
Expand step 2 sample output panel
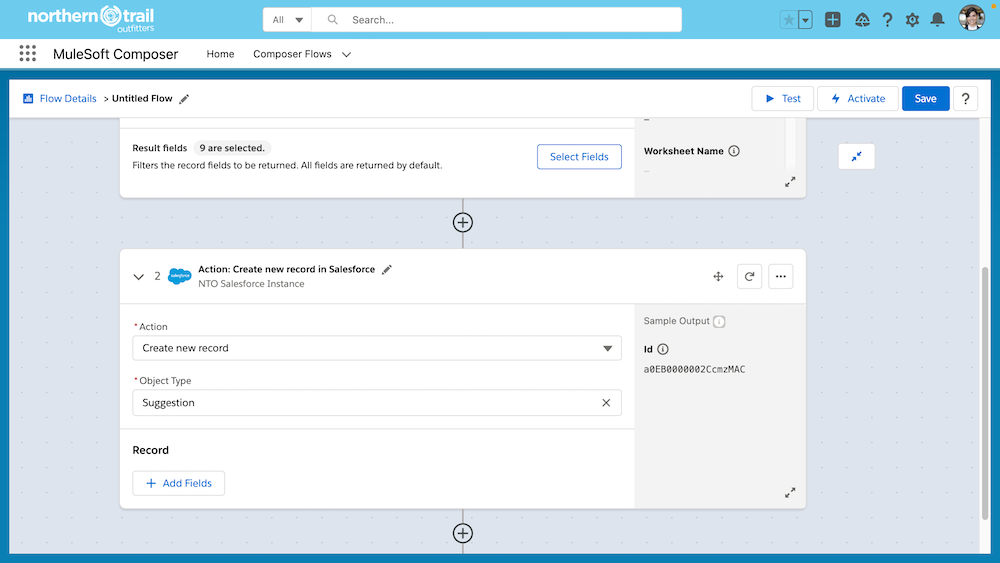(x=790, y=493)
